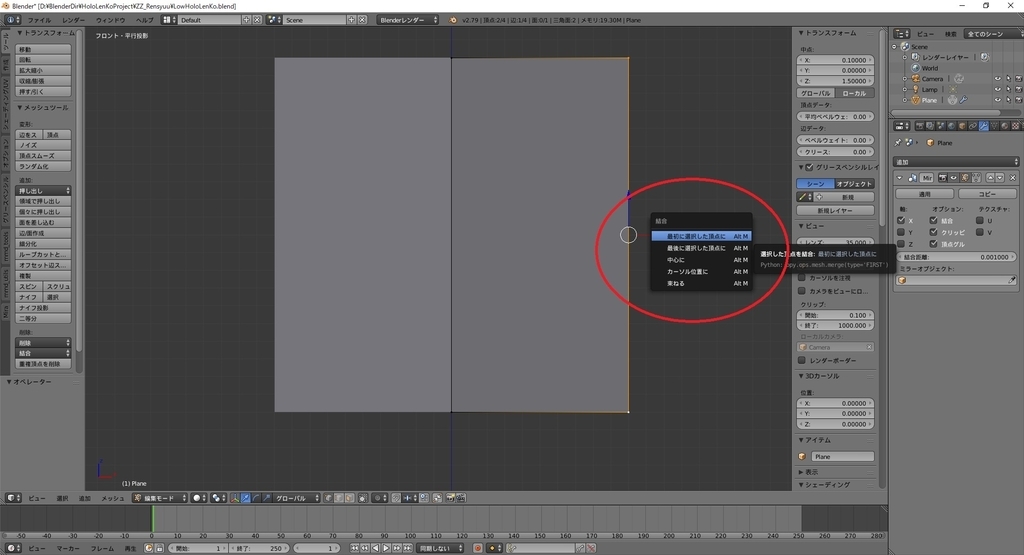Open the world tab icon in Properties
Image resolution: width=1024 pixels, height=555 pixels.
pos(952,125)
